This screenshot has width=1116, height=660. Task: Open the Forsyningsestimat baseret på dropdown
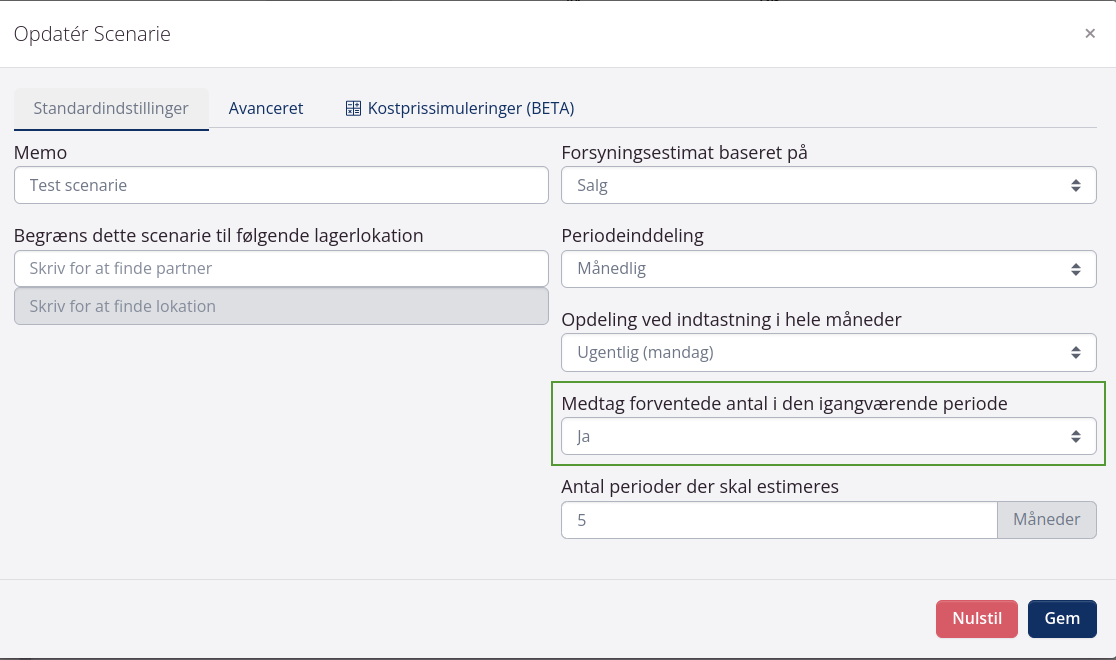coord(828,185)
